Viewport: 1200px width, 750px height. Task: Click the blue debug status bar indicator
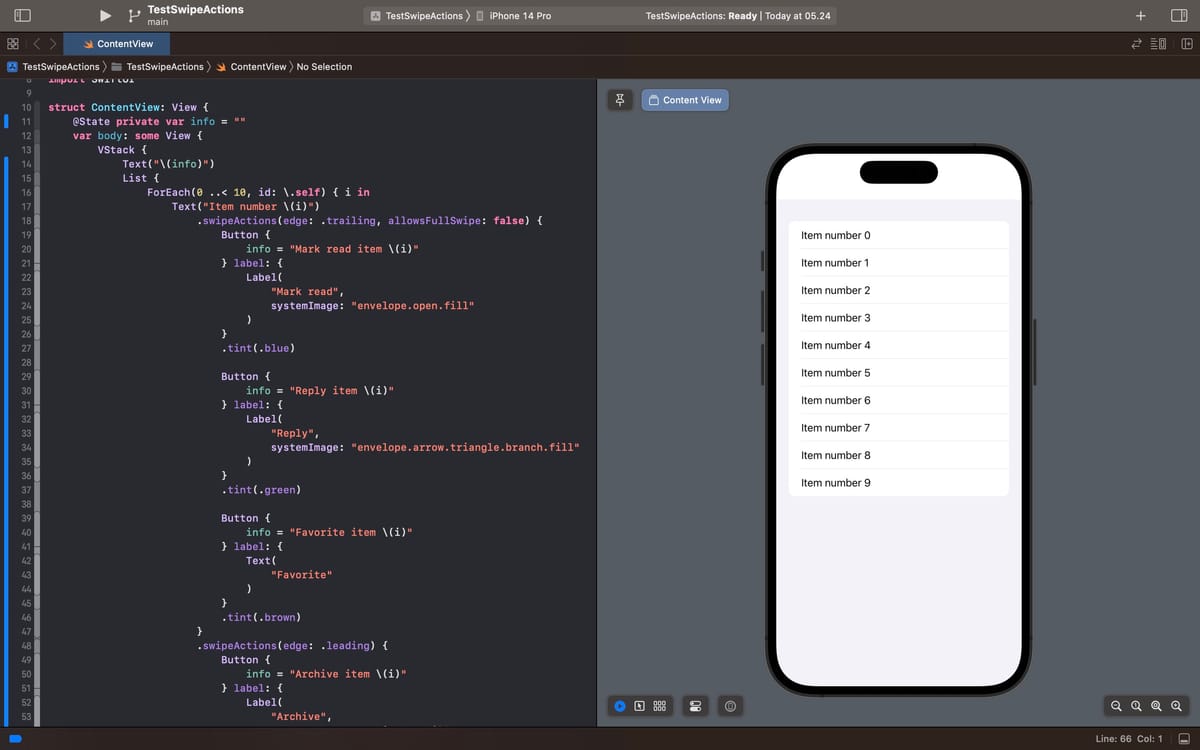(x=15, y=739)
